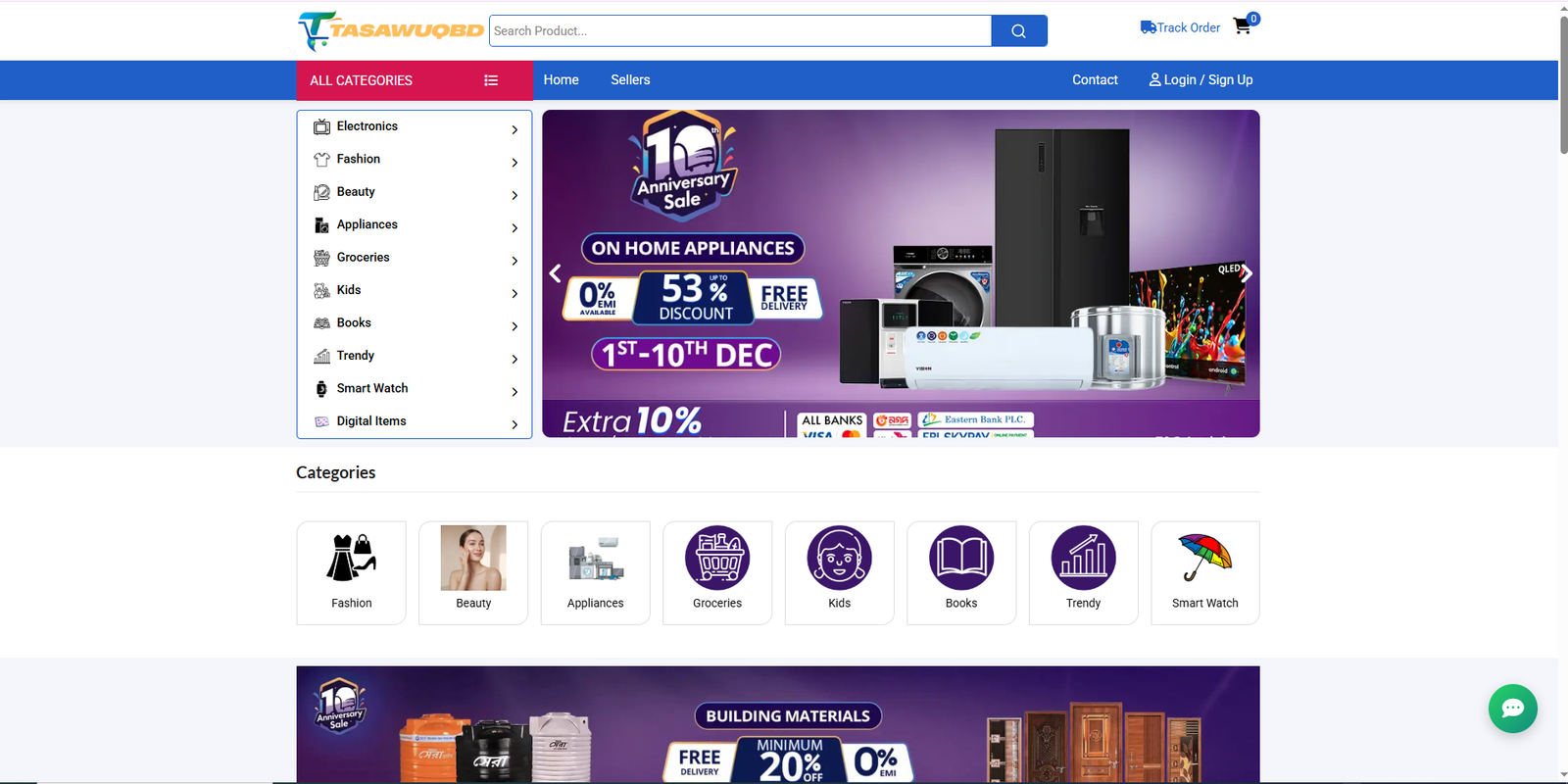Open the Home menu item

[x=562, y=80]
